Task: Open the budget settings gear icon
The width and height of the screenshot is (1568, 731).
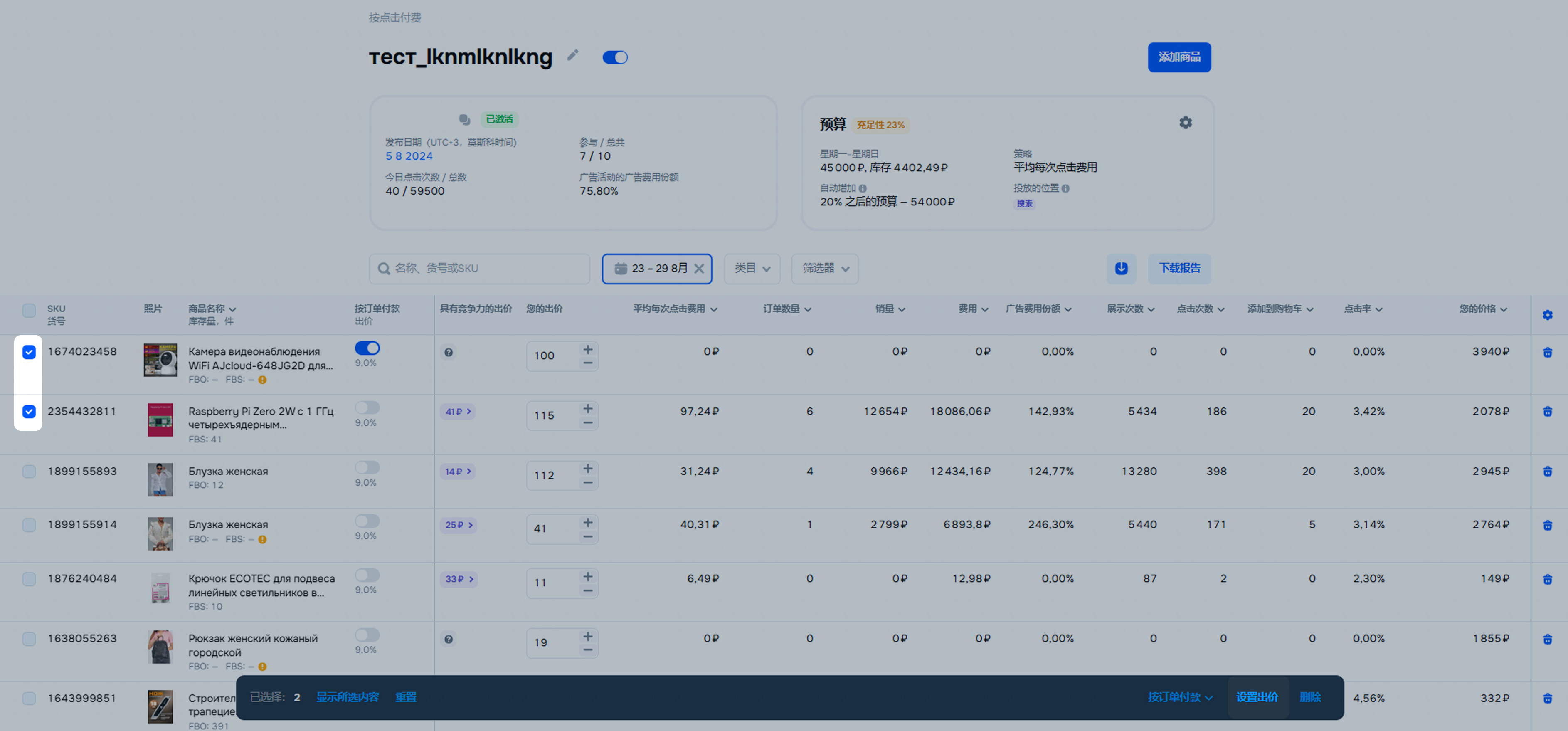Action: click(1185, 123)
